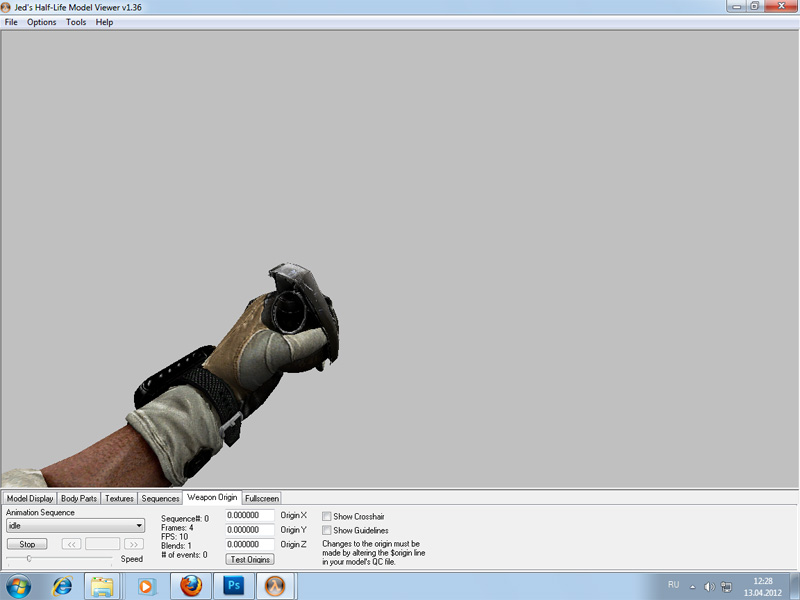Expand the Animation Sequence dropdown
Screen dimensions: 800x600
(139, 526)
